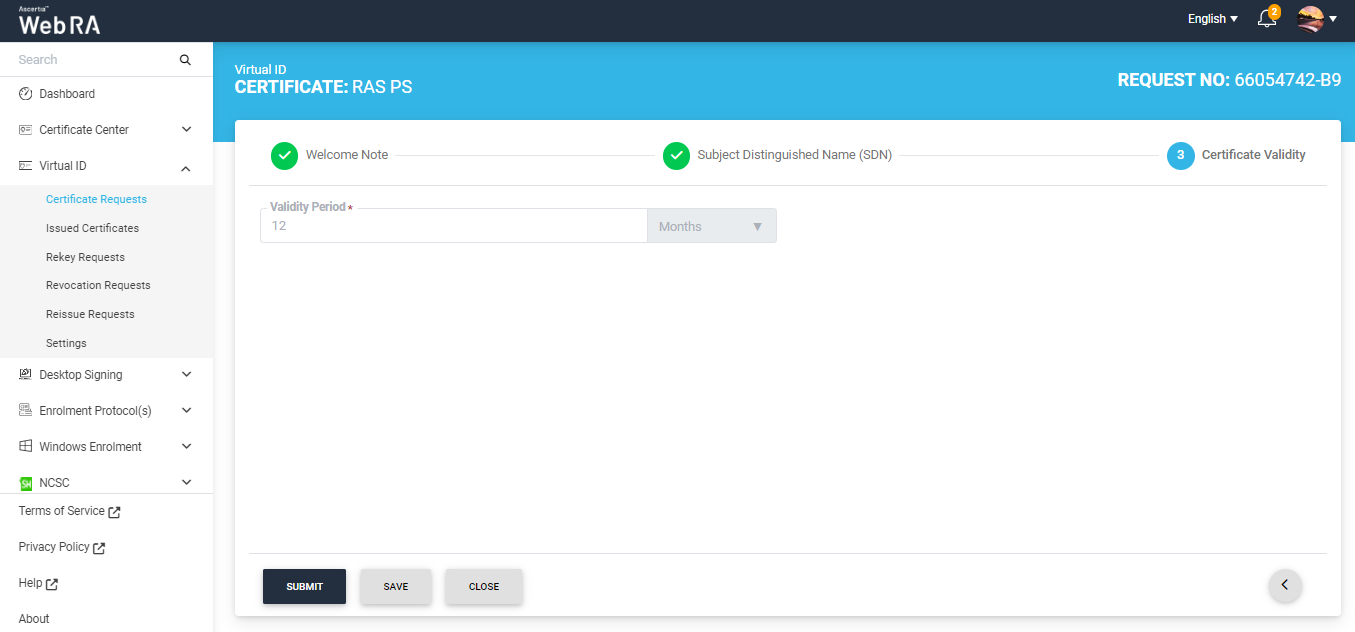Screen dimensions: 1355x632
Task: Click the Subject Distinguished Name checkmark step
Action: click(x=677, y=155)
